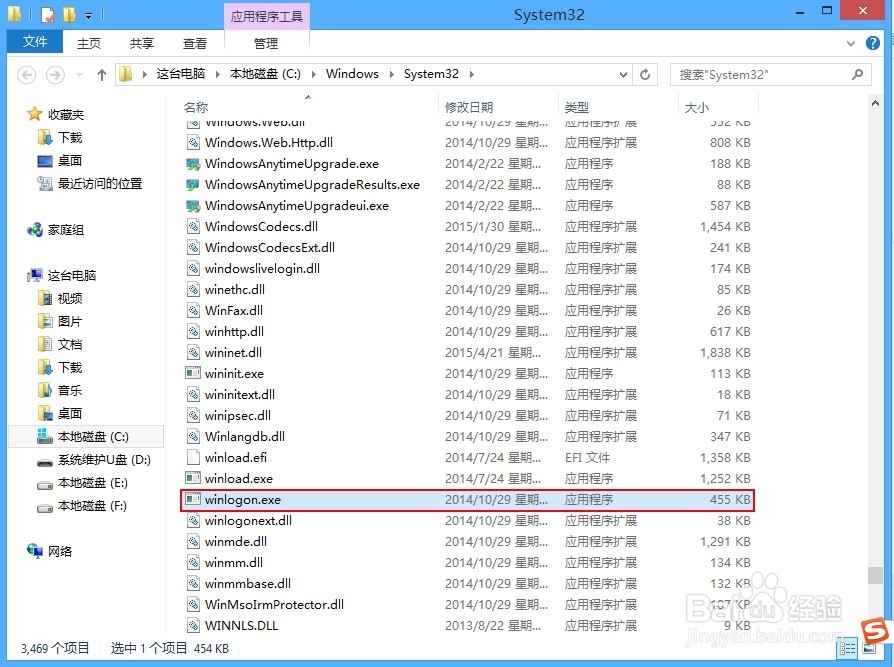Go up one folder level arrow
894x667 pixels.
click(101, 75)
